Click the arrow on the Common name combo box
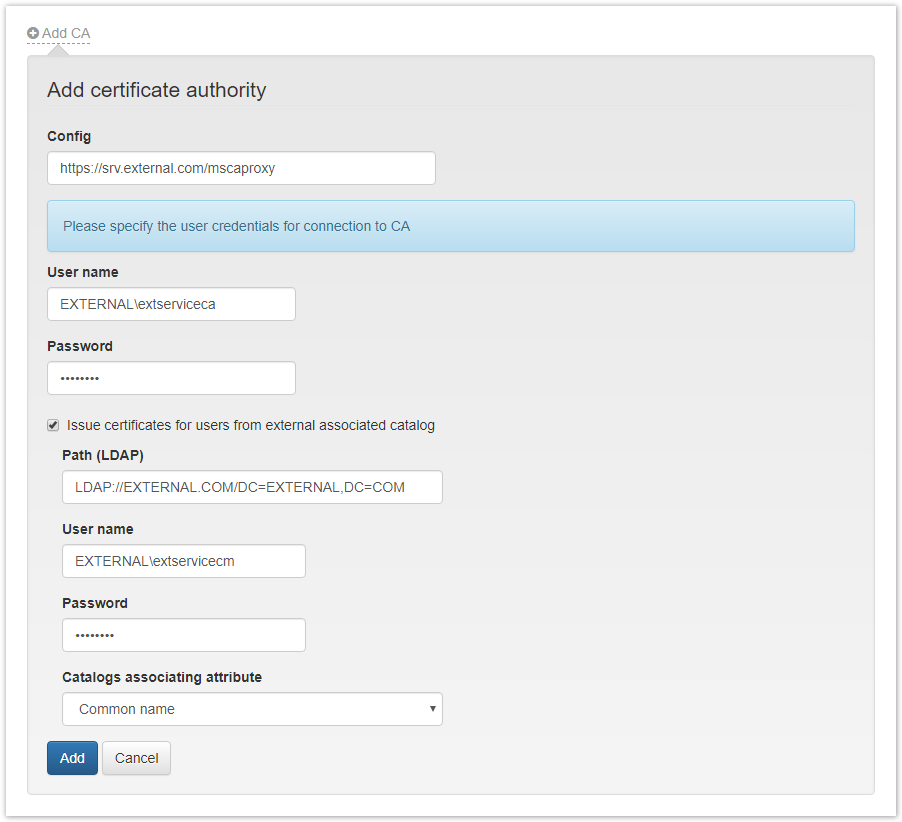The width and height of the screenshot is (902, 822). (x=432, y=709)
